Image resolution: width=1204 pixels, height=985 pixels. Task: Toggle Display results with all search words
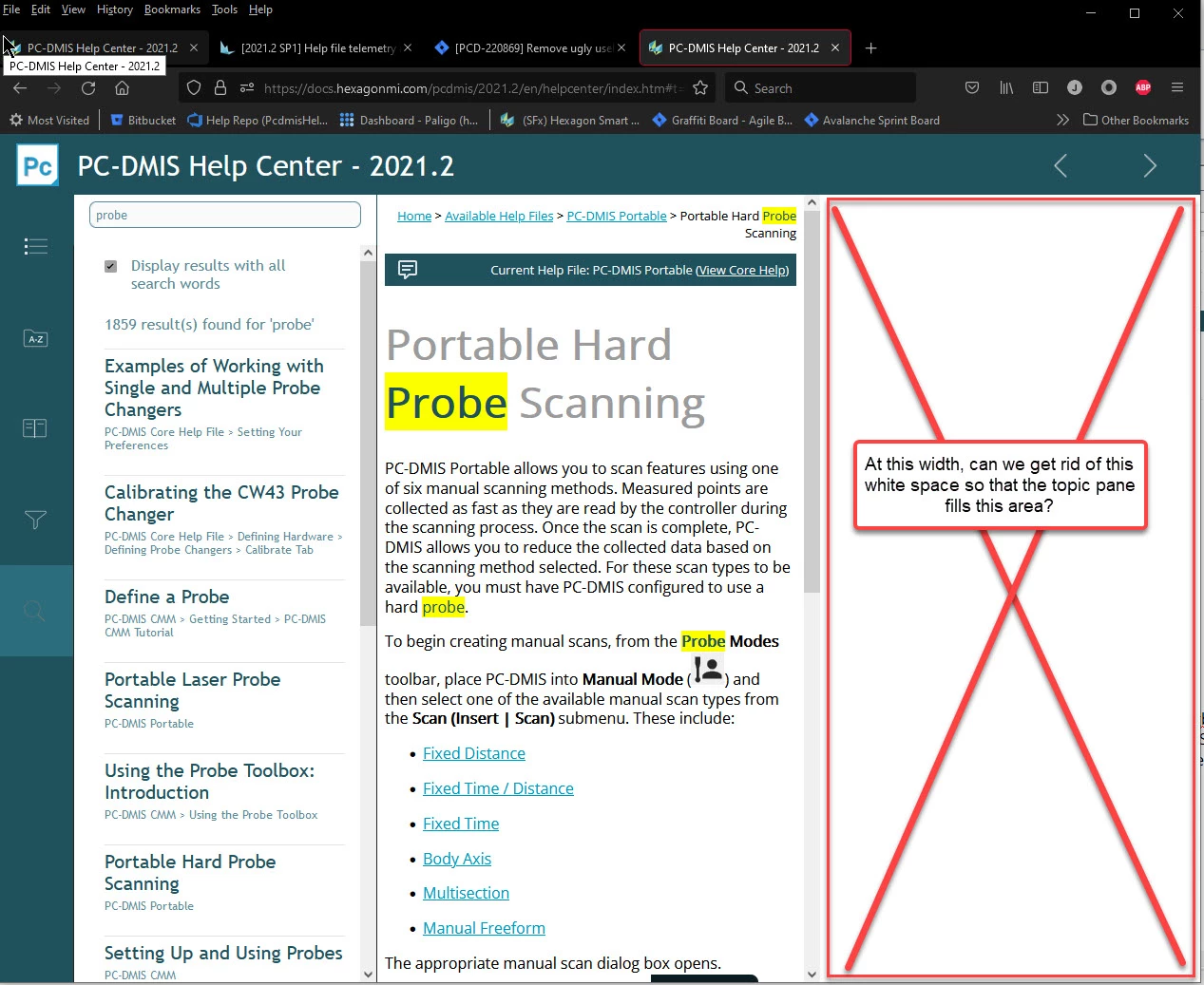tap(111, 266)
